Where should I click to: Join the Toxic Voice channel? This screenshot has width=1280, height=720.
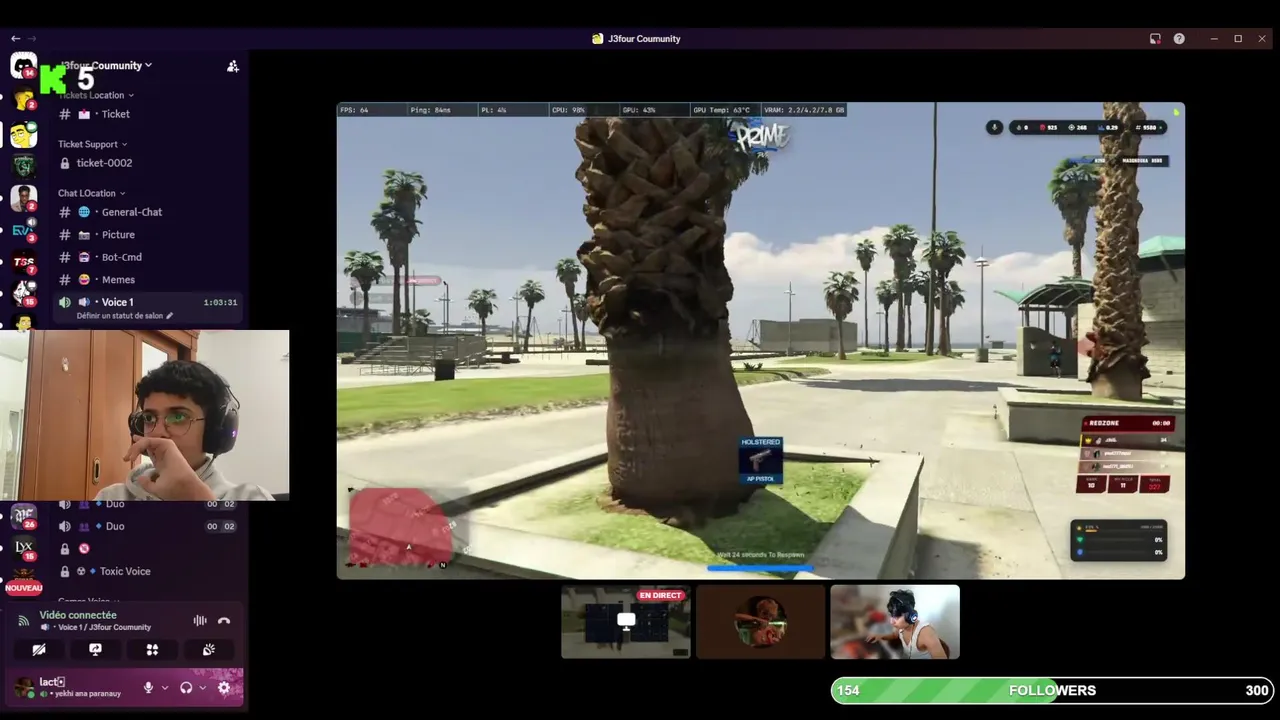(x=148, y=571)
